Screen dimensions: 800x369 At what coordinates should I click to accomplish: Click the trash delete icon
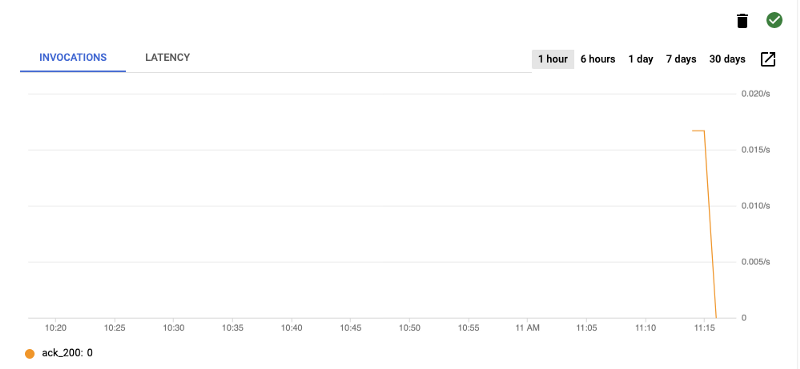point(742,21)
